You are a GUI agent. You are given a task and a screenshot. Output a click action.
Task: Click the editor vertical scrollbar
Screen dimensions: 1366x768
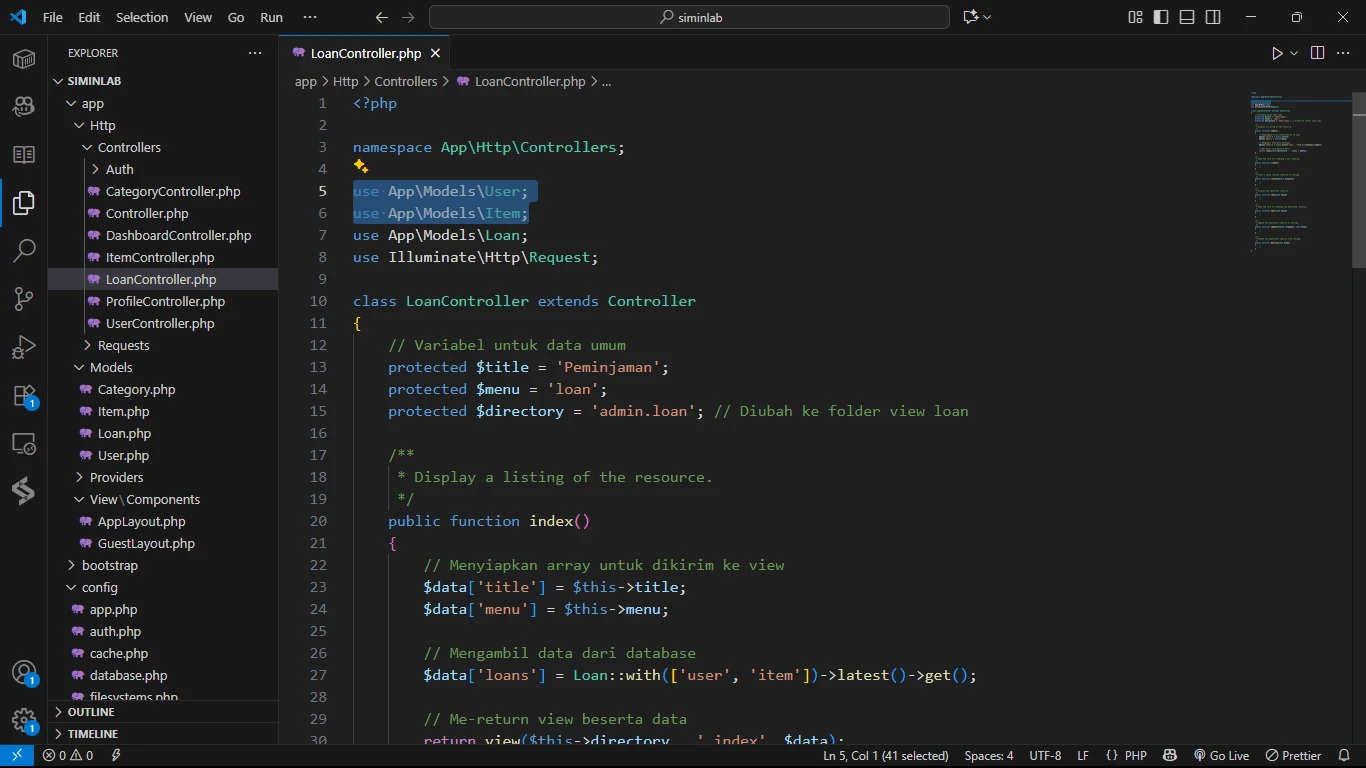tap(1359, 180)
